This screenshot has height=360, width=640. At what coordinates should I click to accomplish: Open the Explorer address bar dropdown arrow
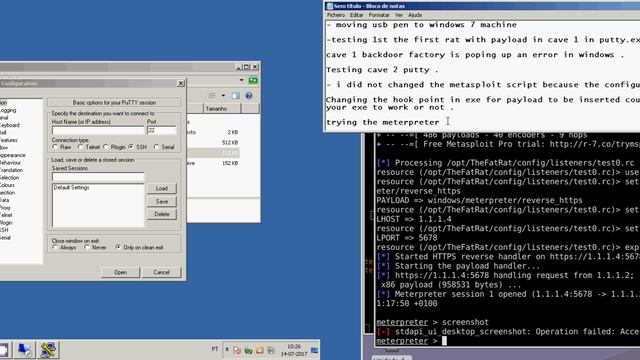[x=241, y=80]
